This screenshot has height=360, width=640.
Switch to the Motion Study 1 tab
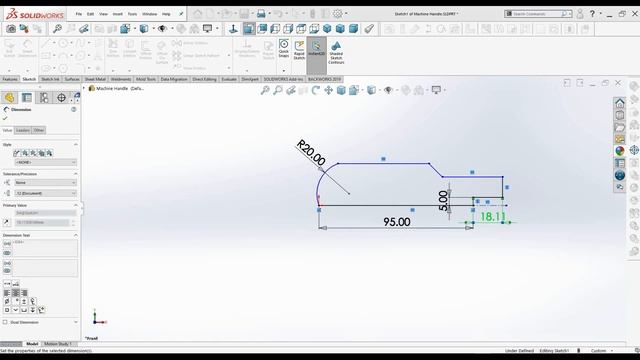[58, 344]
